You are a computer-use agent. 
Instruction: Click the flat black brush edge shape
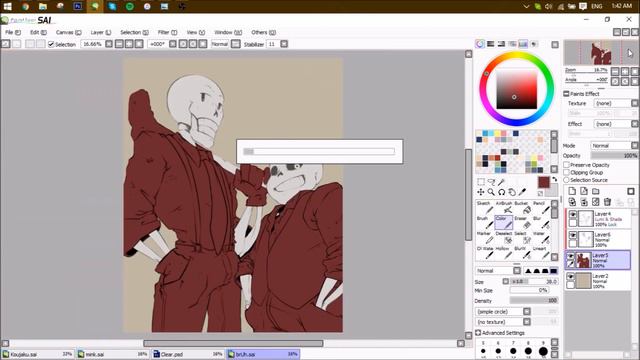coord(553,271)
